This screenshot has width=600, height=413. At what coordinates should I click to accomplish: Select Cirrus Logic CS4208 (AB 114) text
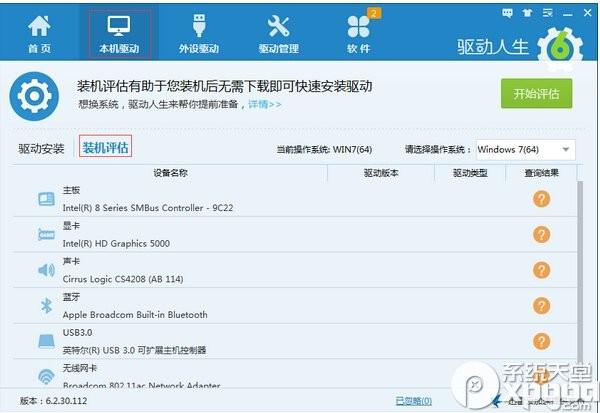pos(123,279)
